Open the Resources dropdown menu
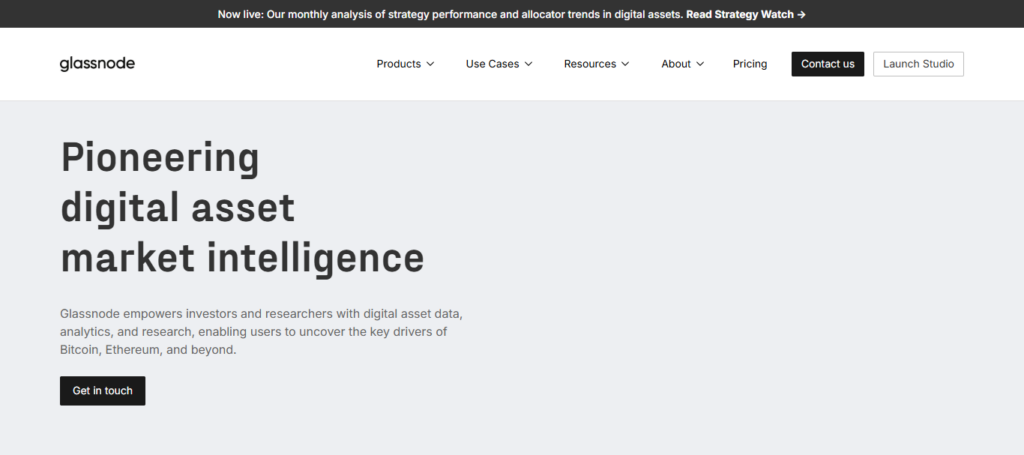 point(590,64)
